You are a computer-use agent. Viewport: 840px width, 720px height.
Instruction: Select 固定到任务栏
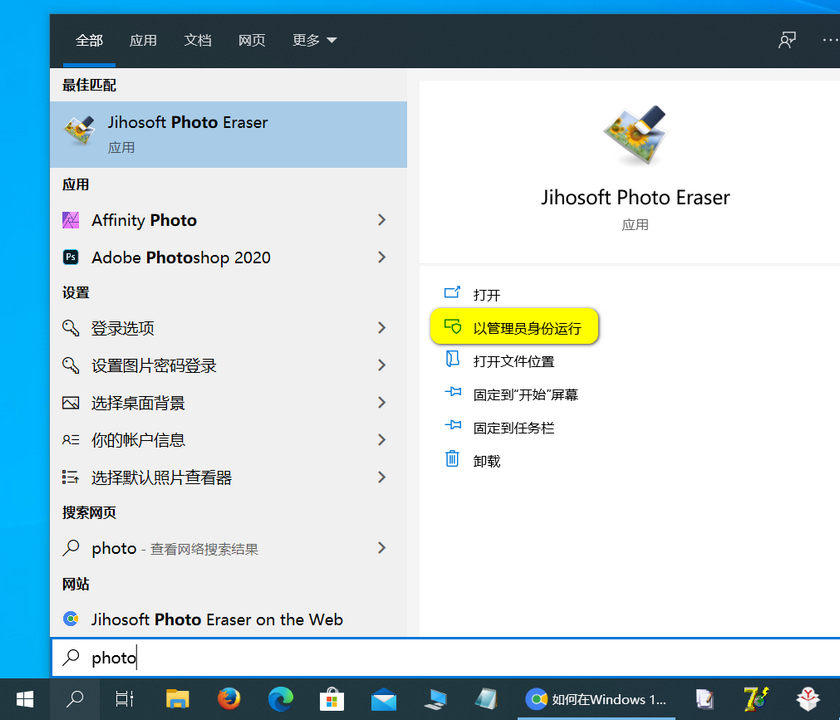(514, 428)
